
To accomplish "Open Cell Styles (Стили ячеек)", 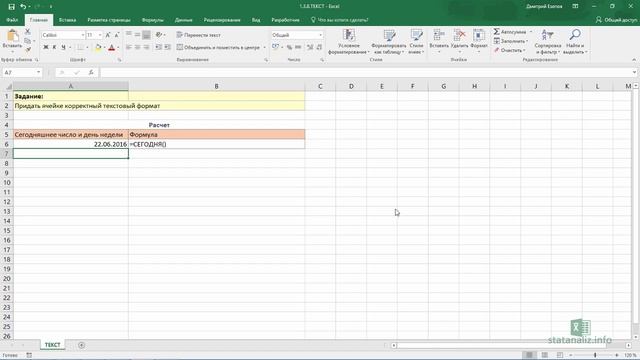I will pos(416,42).
